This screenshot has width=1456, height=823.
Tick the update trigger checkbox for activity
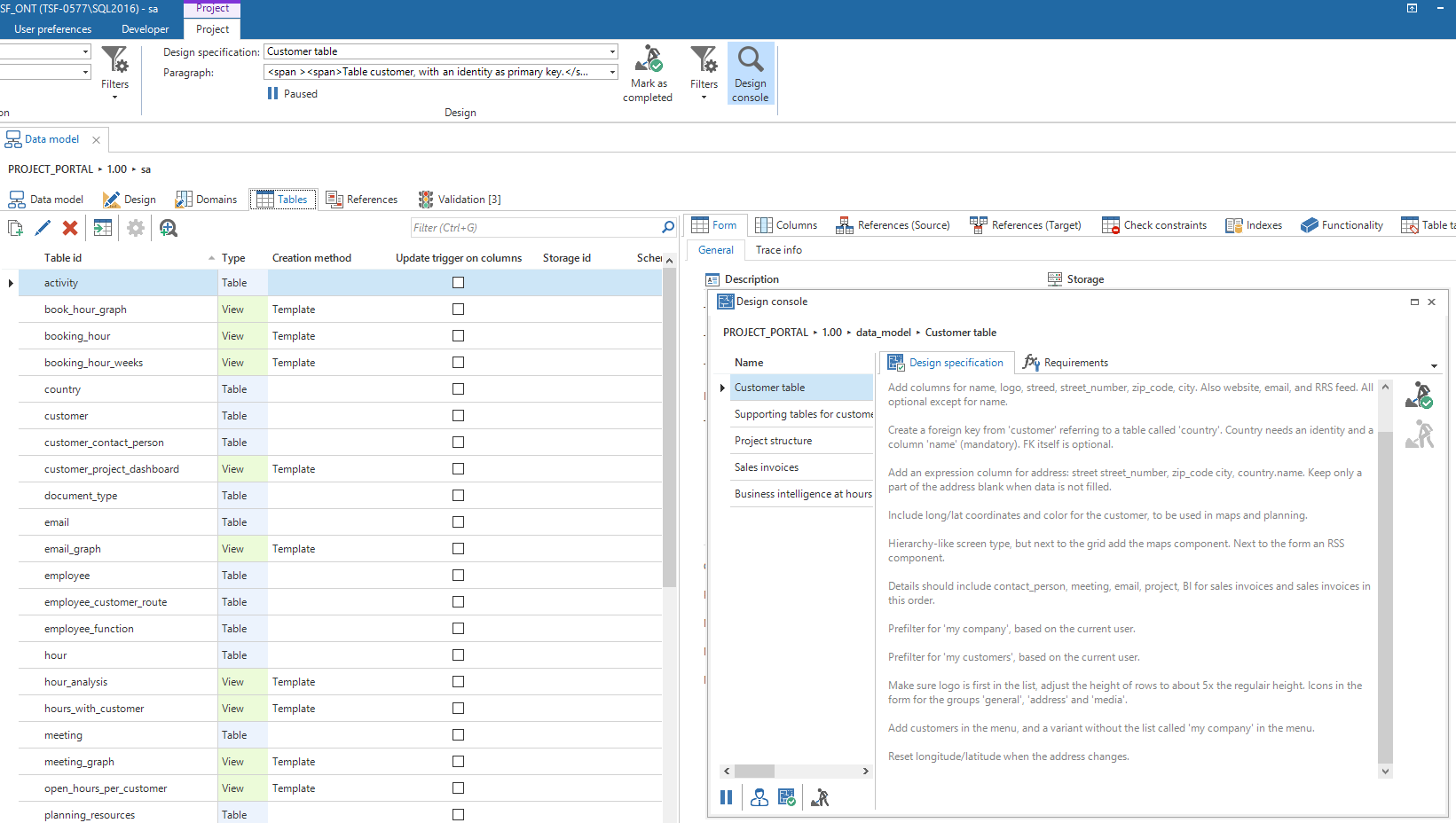pos(458,283)
